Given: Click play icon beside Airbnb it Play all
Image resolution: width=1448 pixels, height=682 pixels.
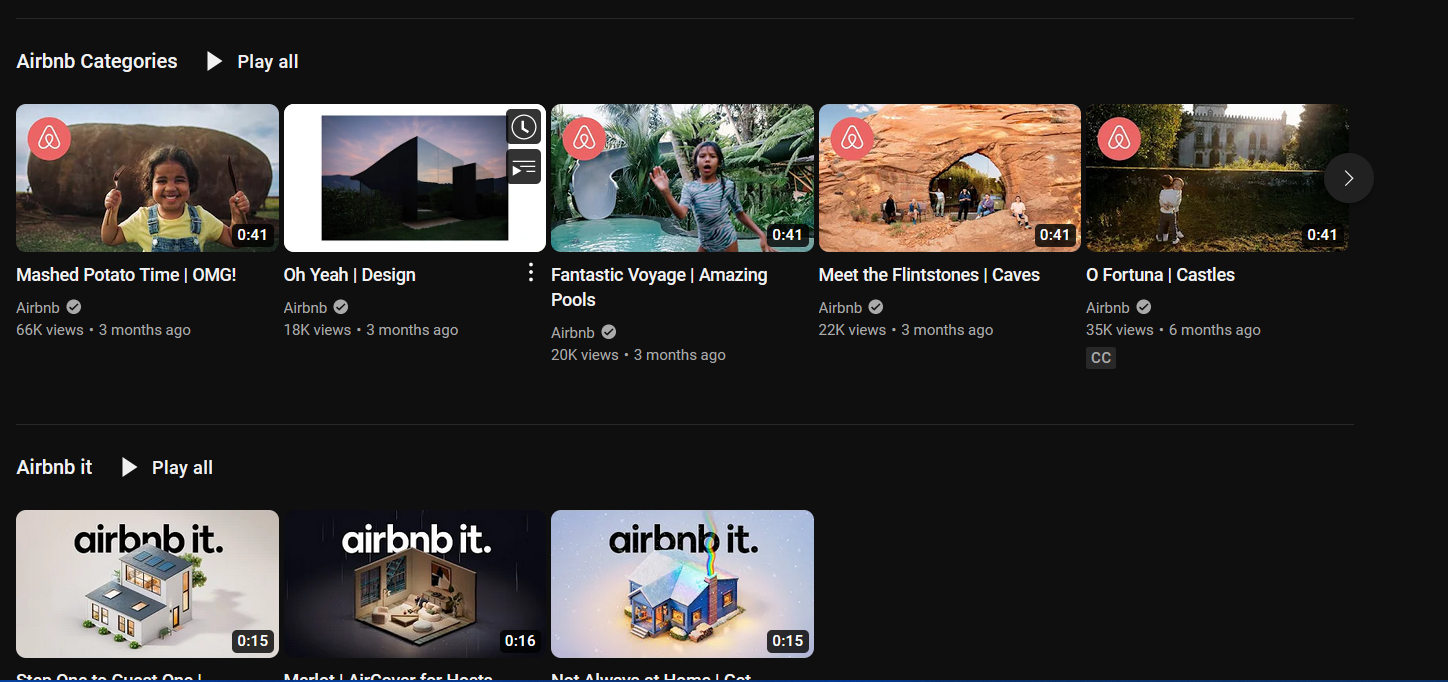Looking at the screenshot, I should [129, 467].
